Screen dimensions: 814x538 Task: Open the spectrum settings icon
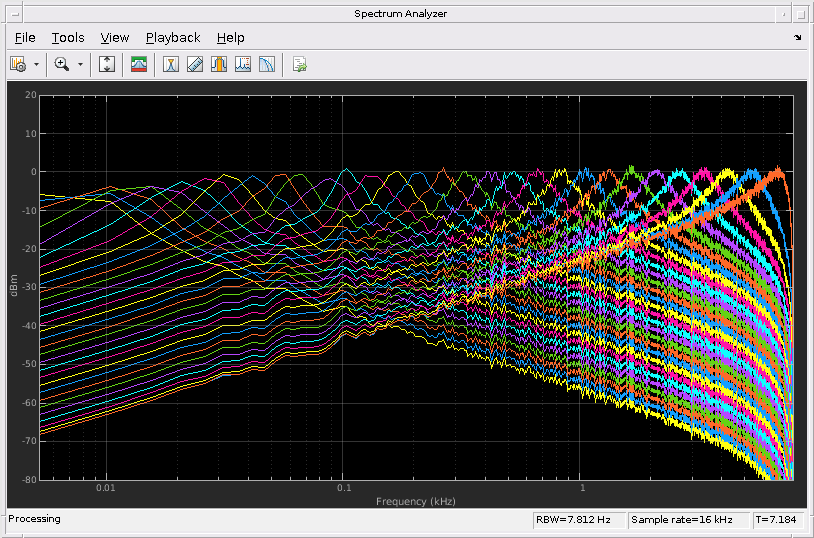[18, 64]
